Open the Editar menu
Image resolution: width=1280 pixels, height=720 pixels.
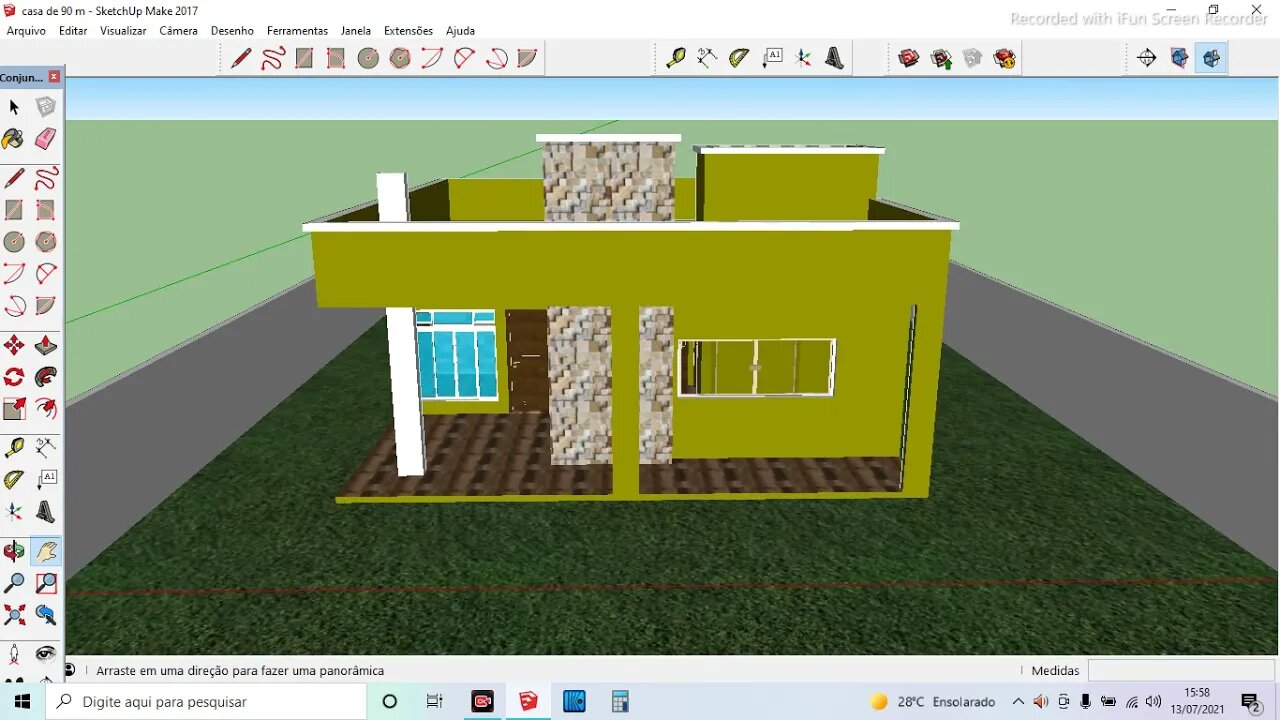(x=73, y=31)
